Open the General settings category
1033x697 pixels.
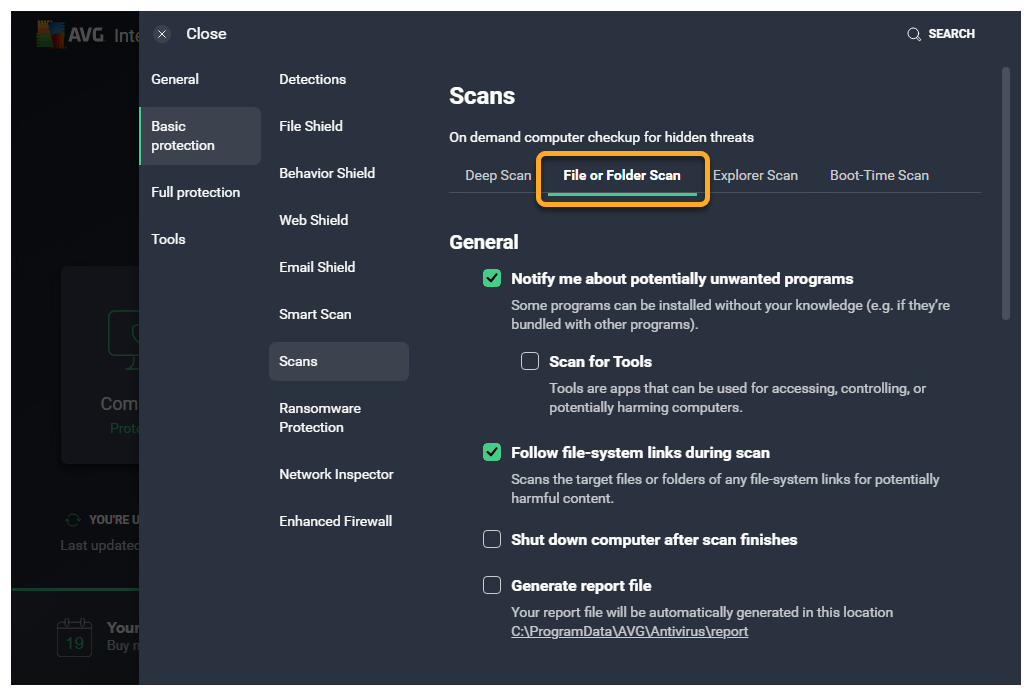(175, 80)
